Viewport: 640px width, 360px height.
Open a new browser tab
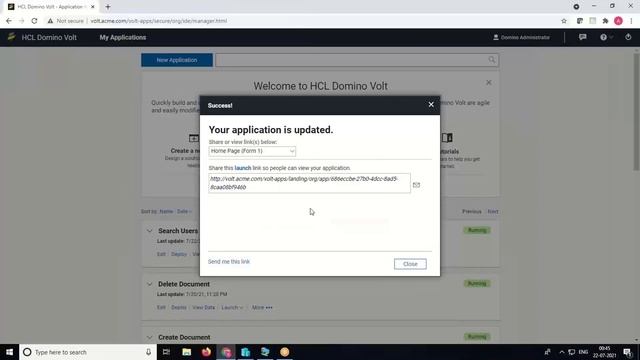pos(108,7)
